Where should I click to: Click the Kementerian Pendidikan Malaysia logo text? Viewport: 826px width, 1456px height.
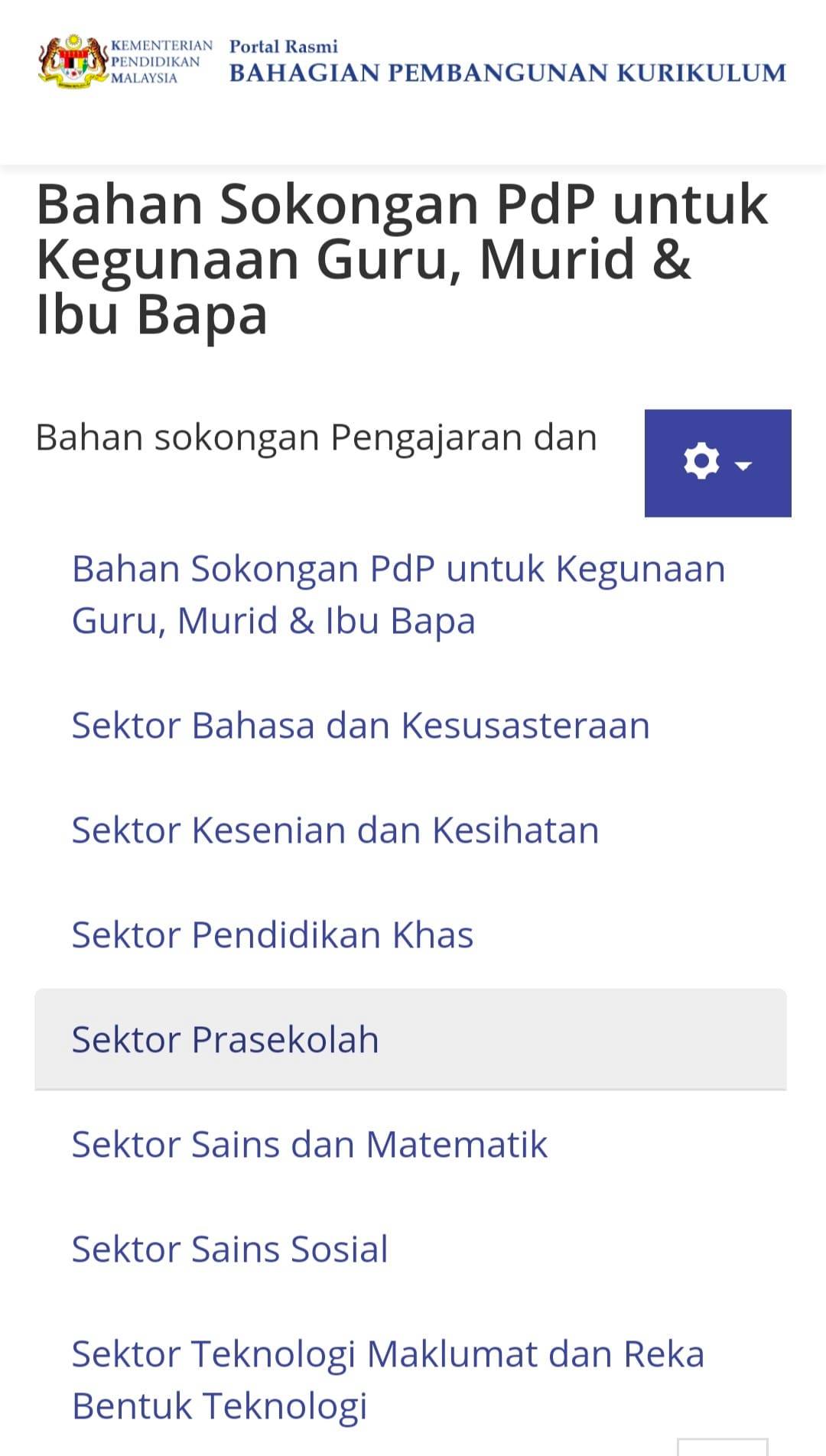coord(161,61)
